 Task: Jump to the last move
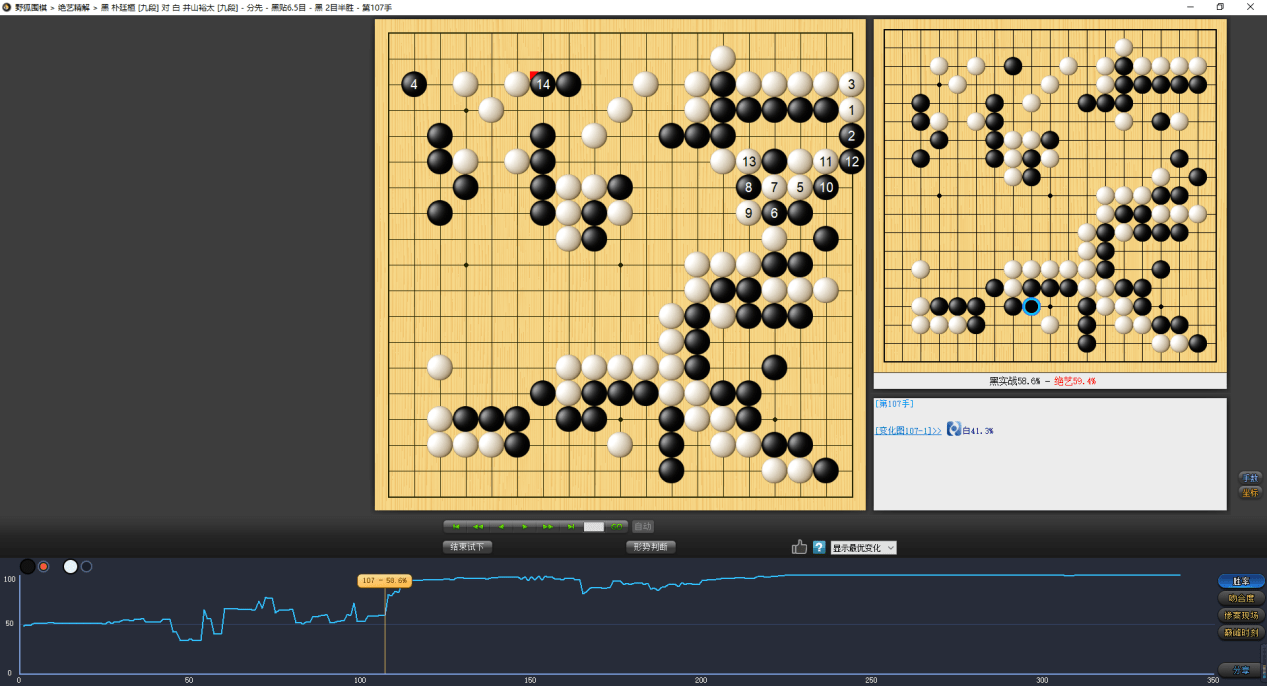[570, 526]
